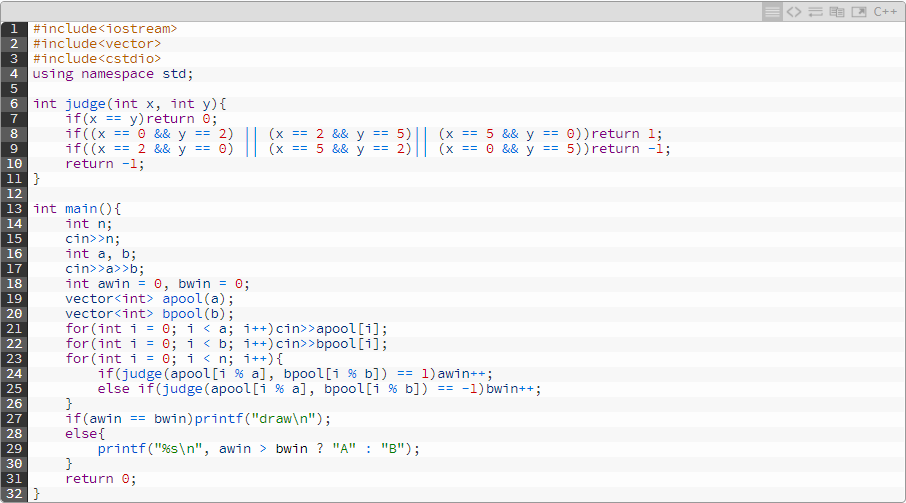Toggle line wrap in the code toolbar

click(x=815, y=12)
